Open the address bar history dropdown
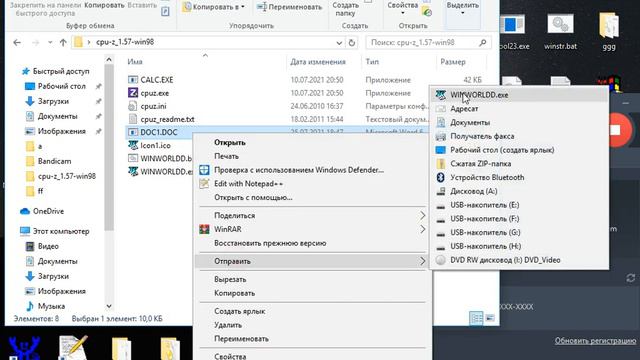This screenshot has width=640, height=360. click(x=339, y=42)
